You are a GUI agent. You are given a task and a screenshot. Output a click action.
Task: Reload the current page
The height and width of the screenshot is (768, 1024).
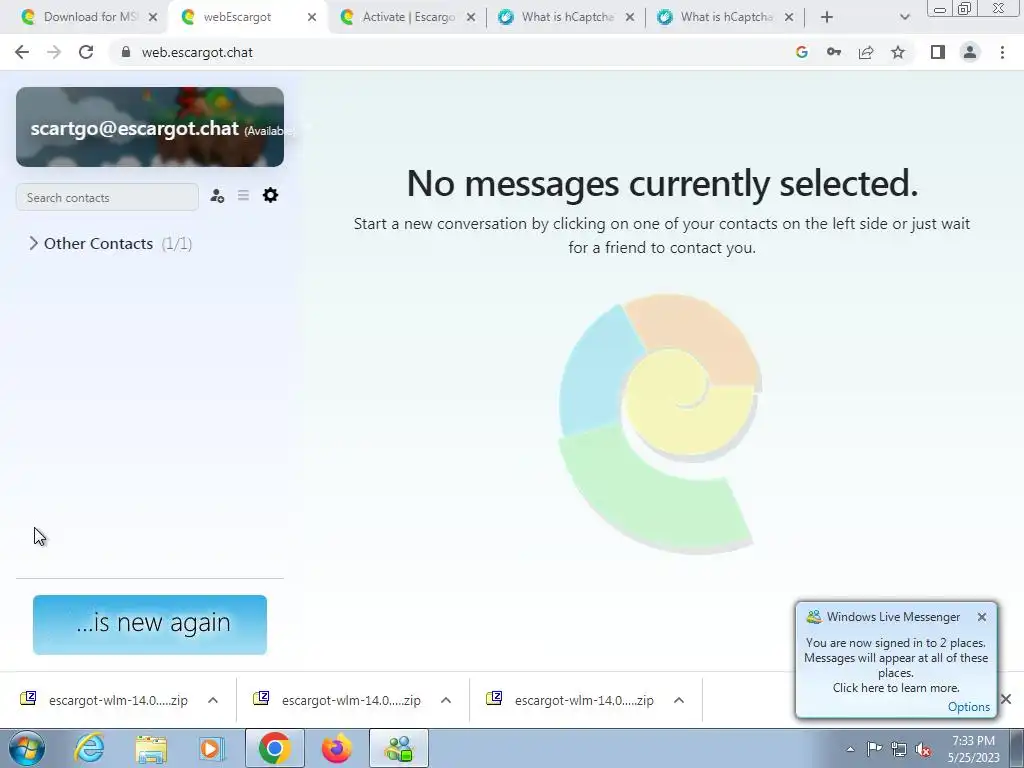(86, 52)
